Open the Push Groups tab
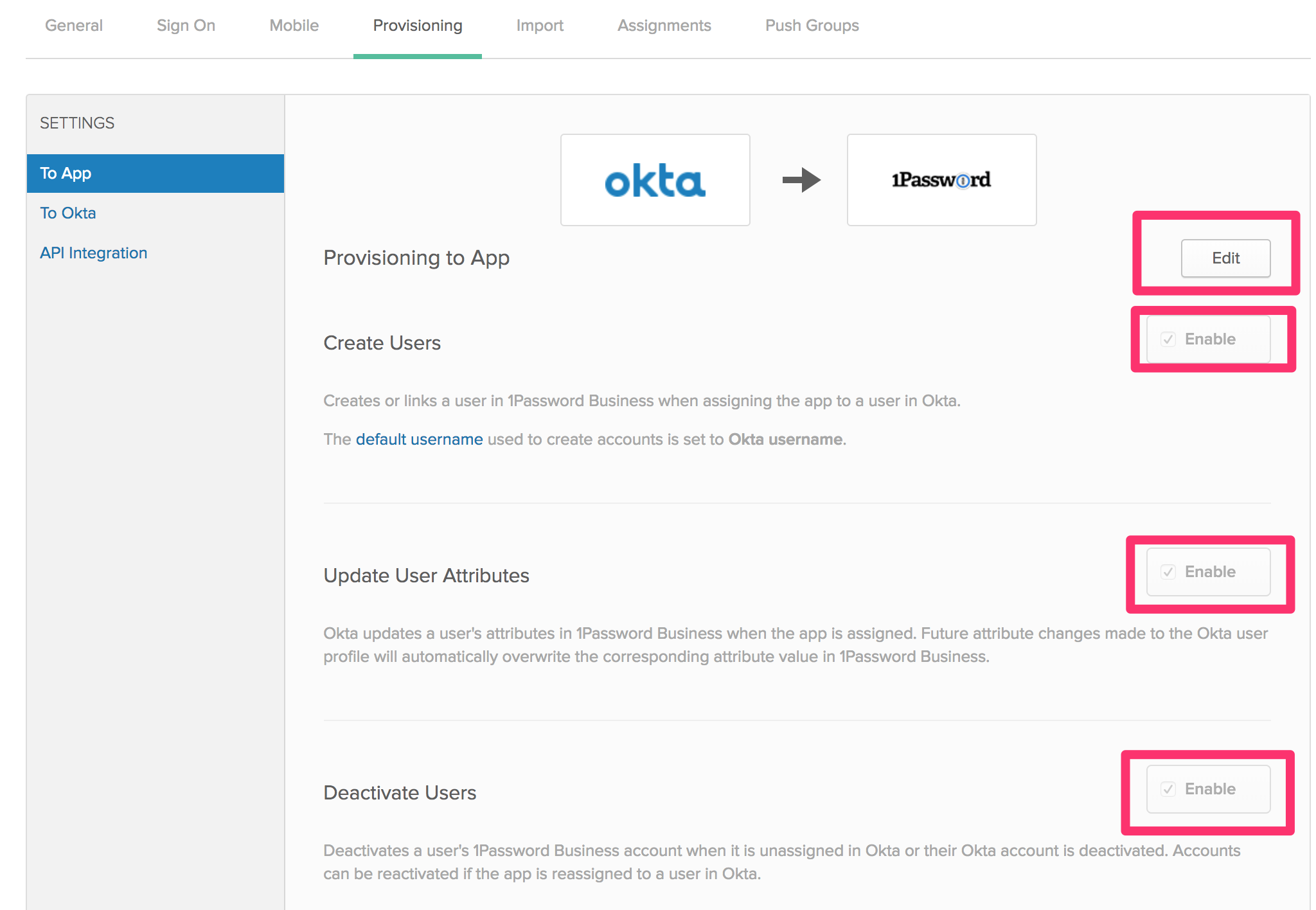 click(x=812, y=26)
